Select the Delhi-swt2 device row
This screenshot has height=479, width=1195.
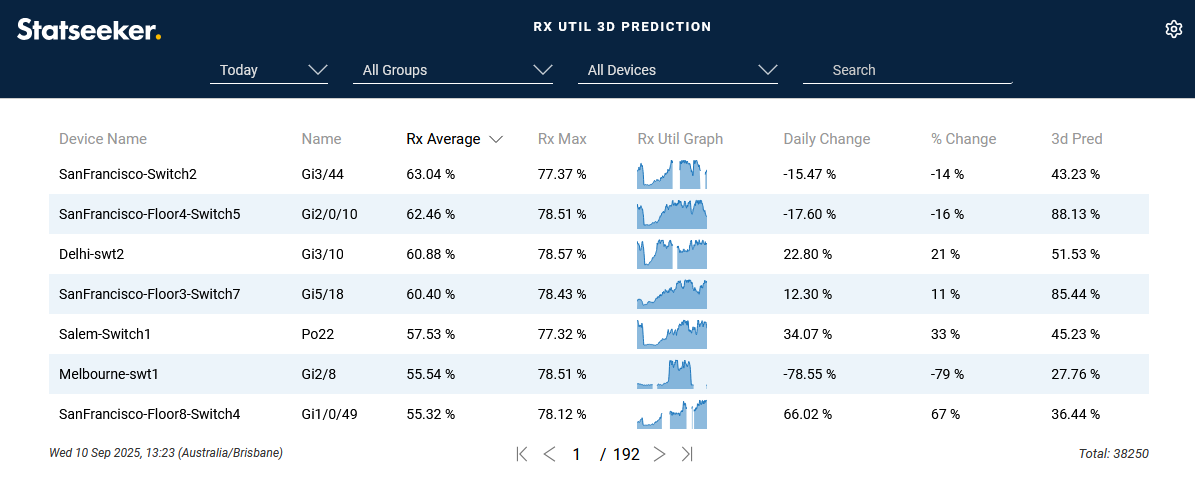[91, 254]
